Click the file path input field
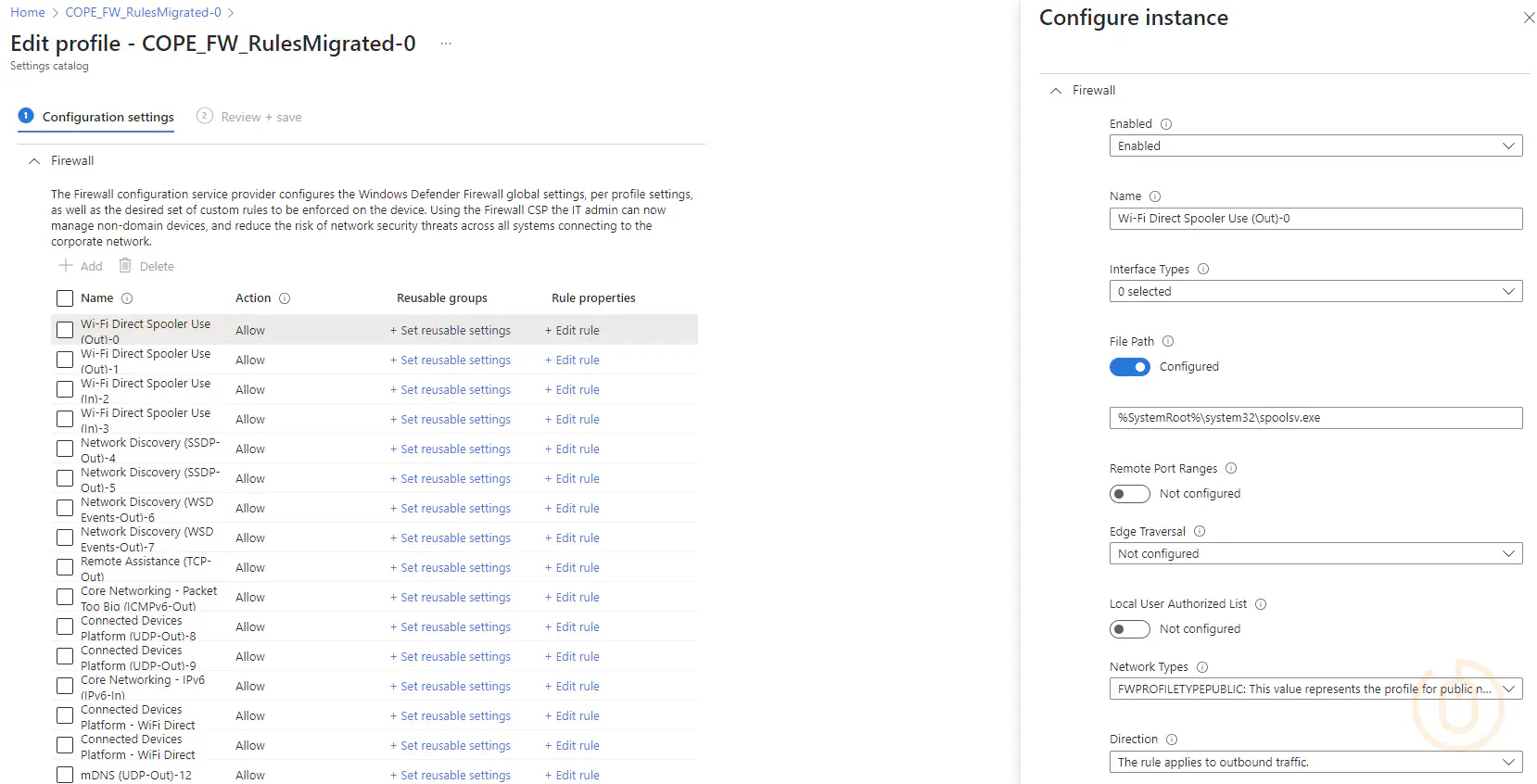Screen dimensions: 1537x784 click(1315, 418)
